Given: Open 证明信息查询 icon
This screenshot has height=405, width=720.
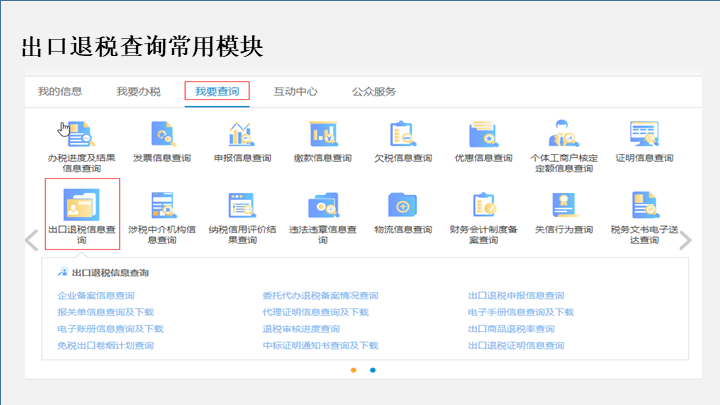Looking at the screenshot, I should click(644, 134).
